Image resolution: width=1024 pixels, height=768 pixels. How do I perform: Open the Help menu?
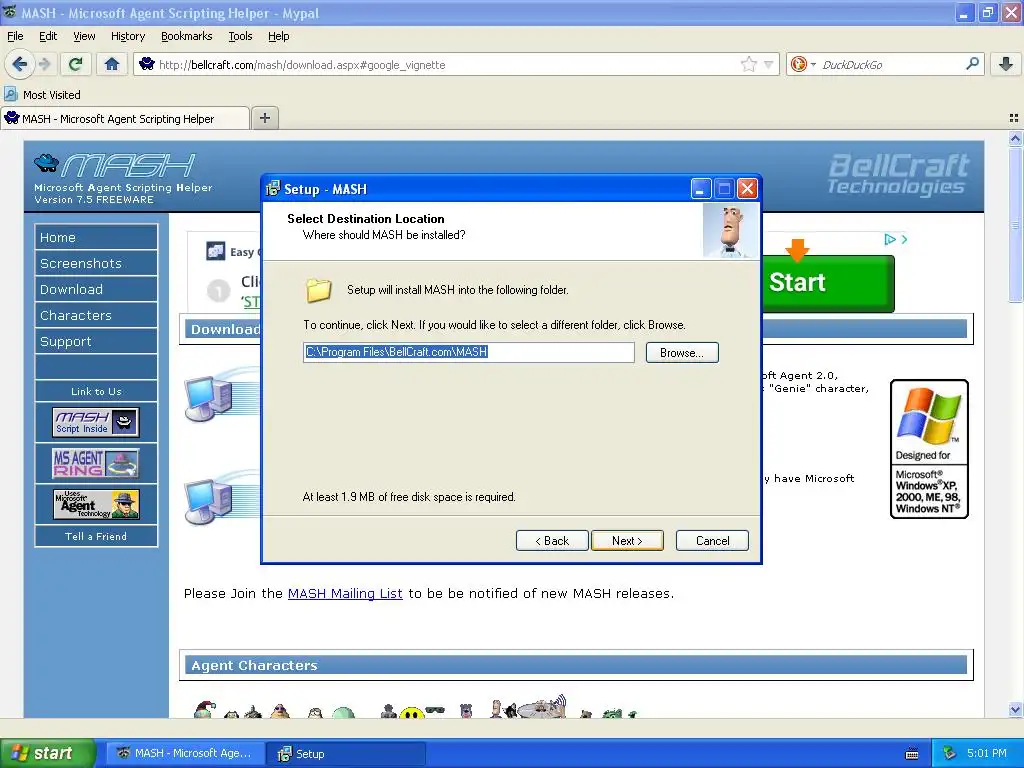(x=278, y=36)
